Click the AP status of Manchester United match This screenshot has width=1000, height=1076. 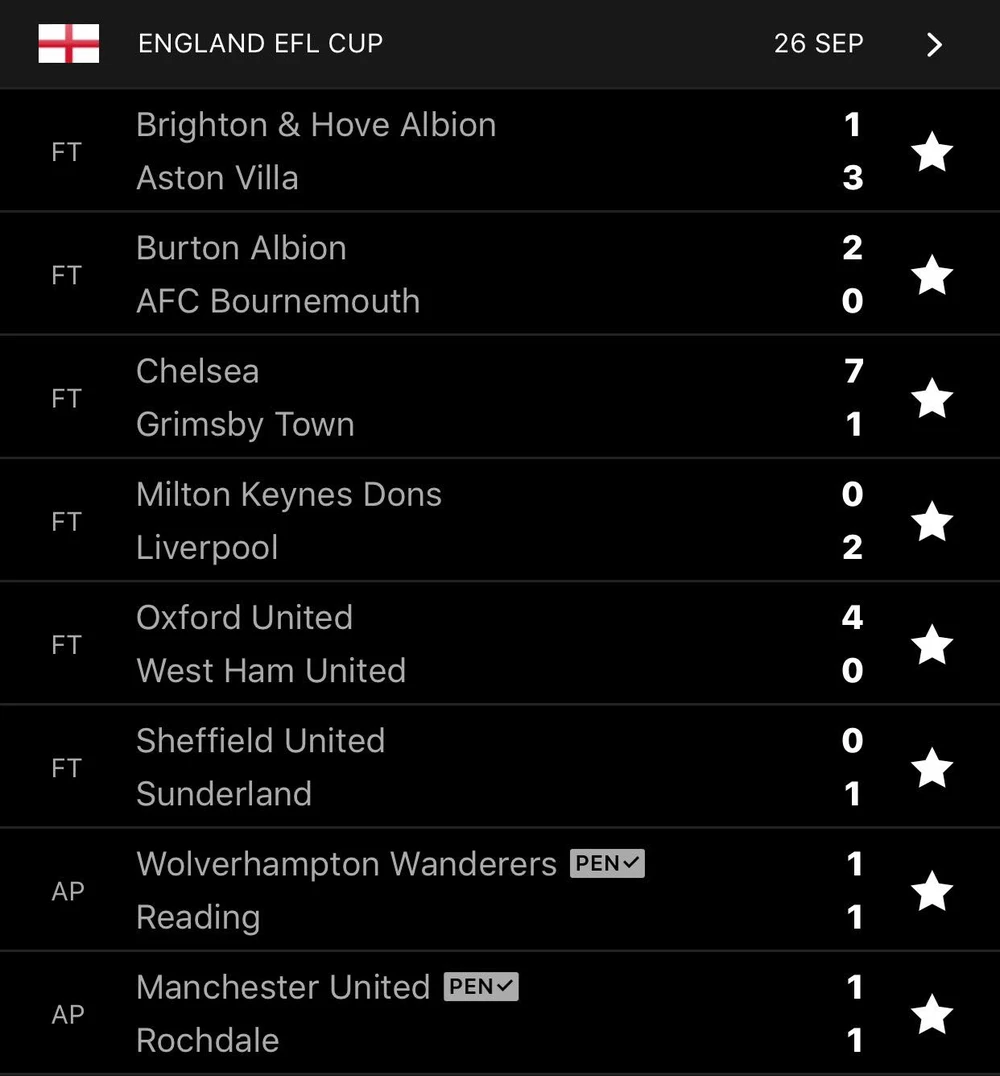[x=67, y=1014]
